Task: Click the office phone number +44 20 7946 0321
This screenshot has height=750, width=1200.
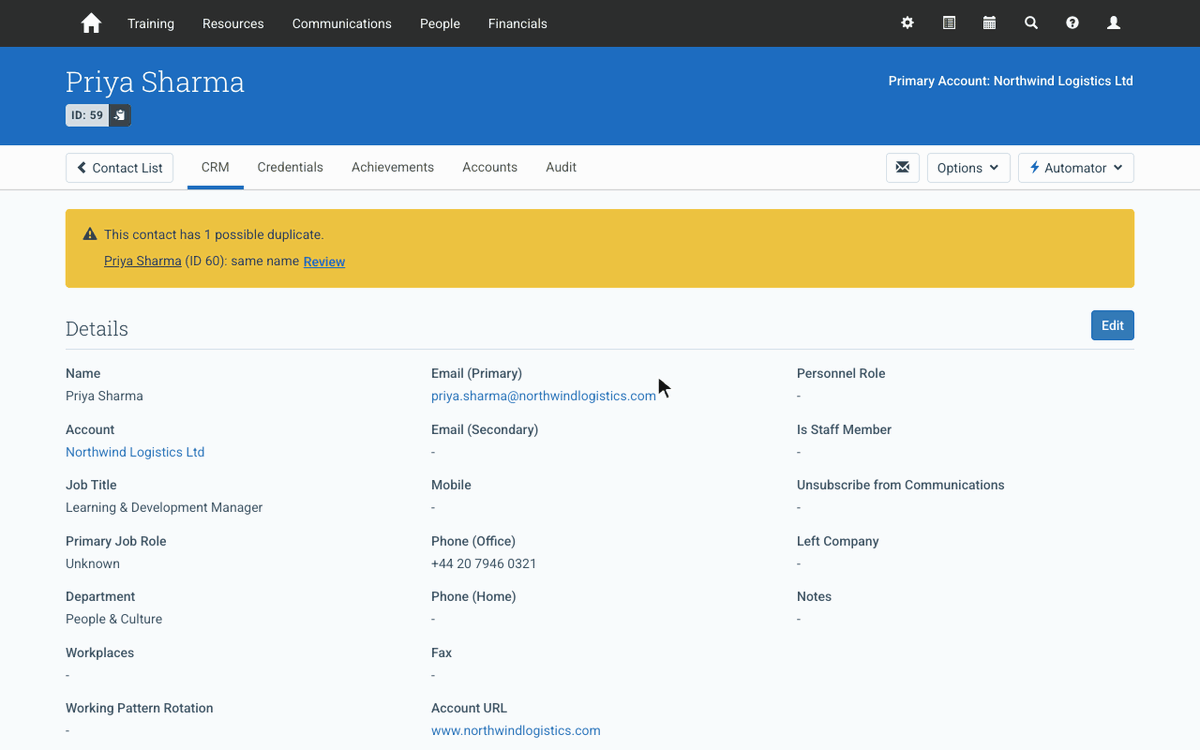Action: (x=484, y=564)
